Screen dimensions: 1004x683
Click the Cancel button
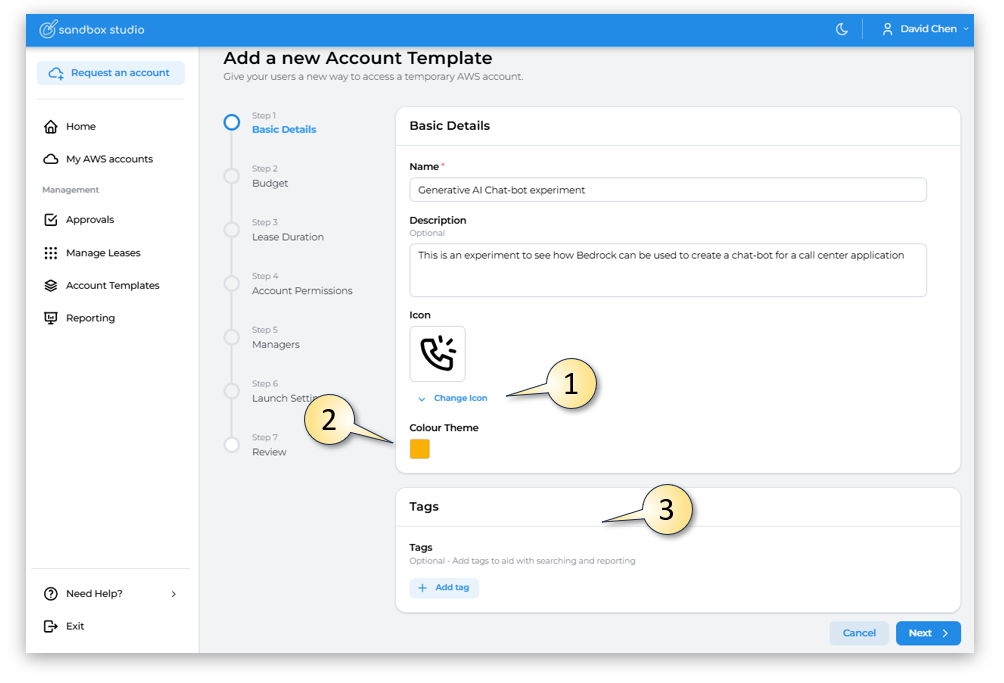tap(858, 633)
